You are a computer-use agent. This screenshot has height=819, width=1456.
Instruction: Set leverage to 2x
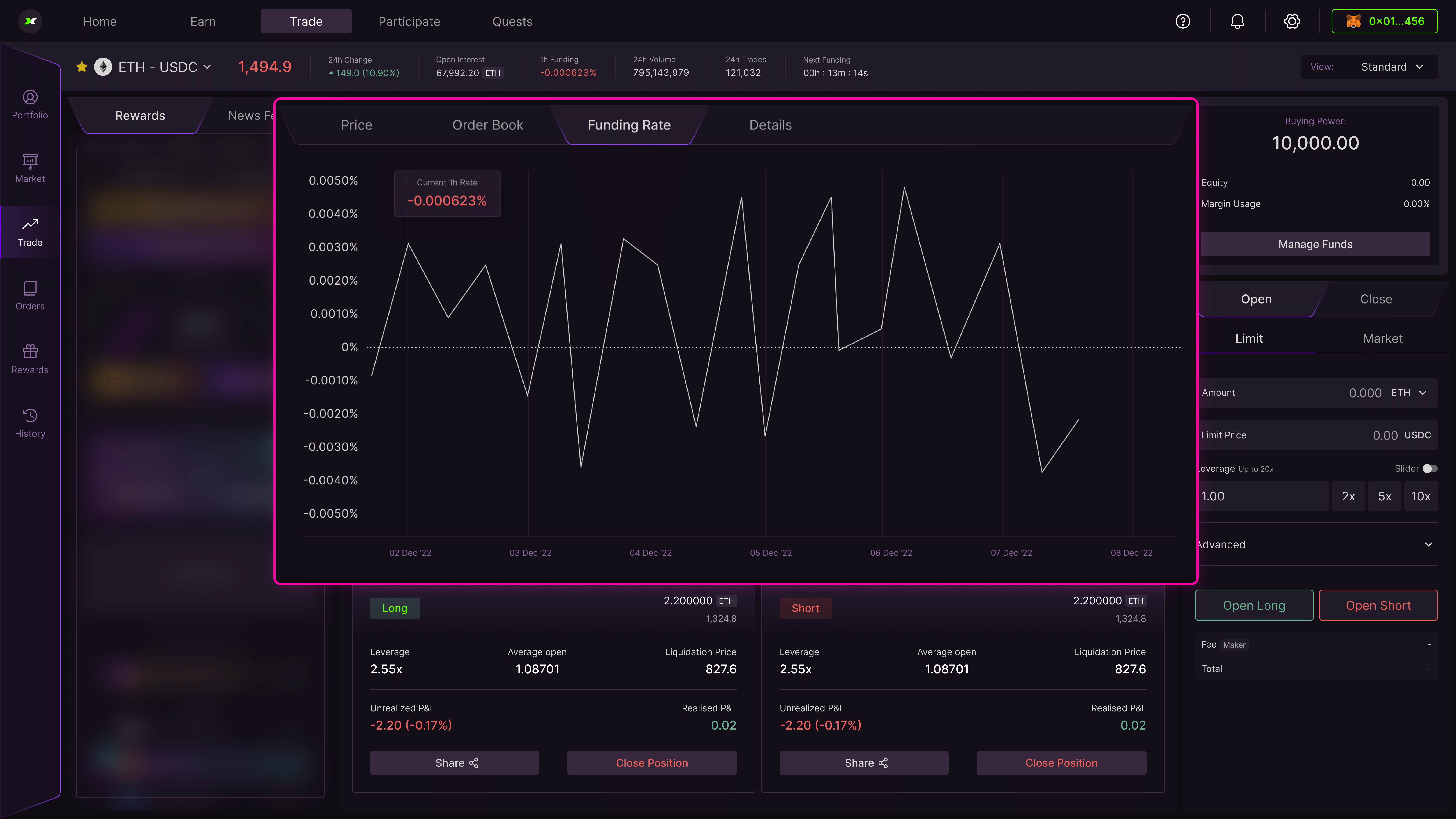point(1348,496)
